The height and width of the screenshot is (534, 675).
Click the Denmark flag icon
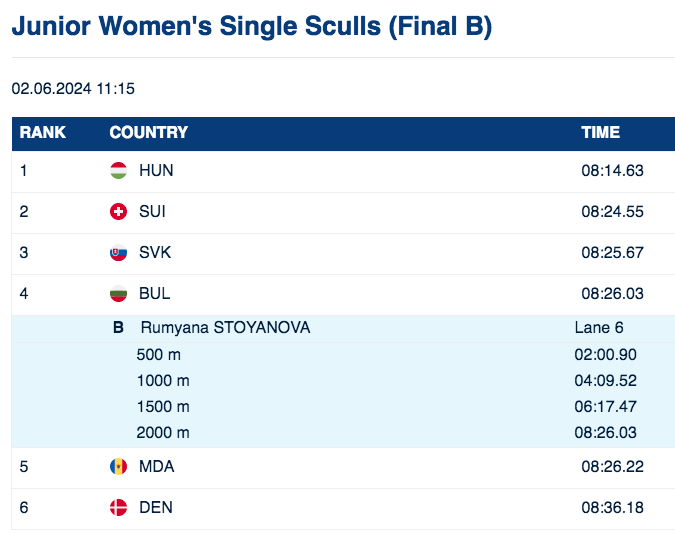tap(118, 508)
